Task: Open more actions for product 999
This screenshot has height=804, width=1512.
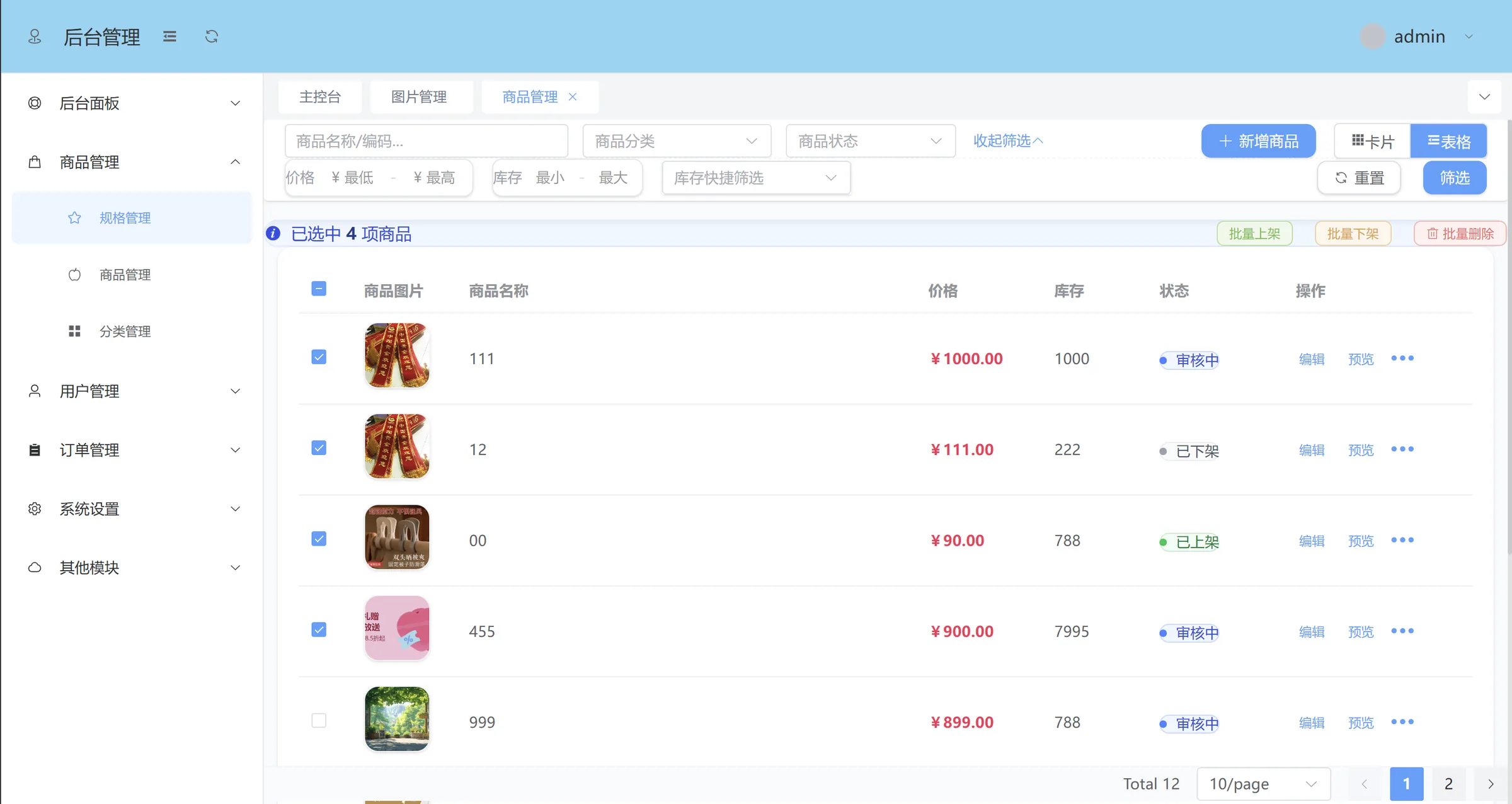Action: [1402, 721]
